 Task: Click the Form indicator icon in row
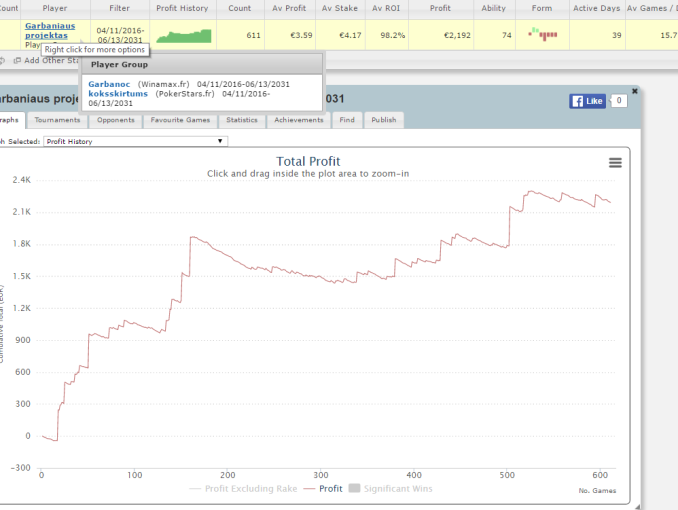pos(543,36)
